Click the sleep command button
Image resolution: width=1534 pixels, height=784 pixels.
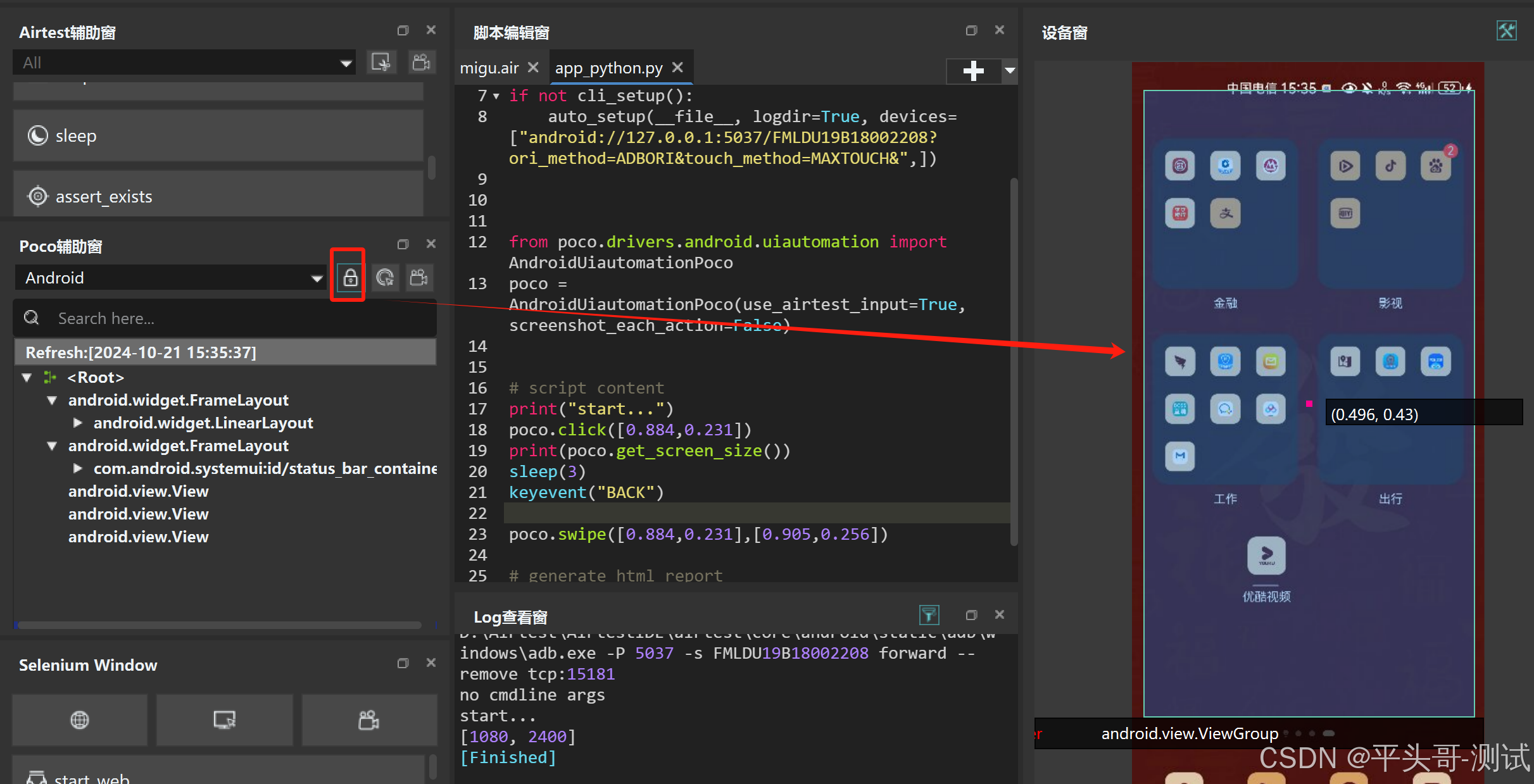pos(218,135)
